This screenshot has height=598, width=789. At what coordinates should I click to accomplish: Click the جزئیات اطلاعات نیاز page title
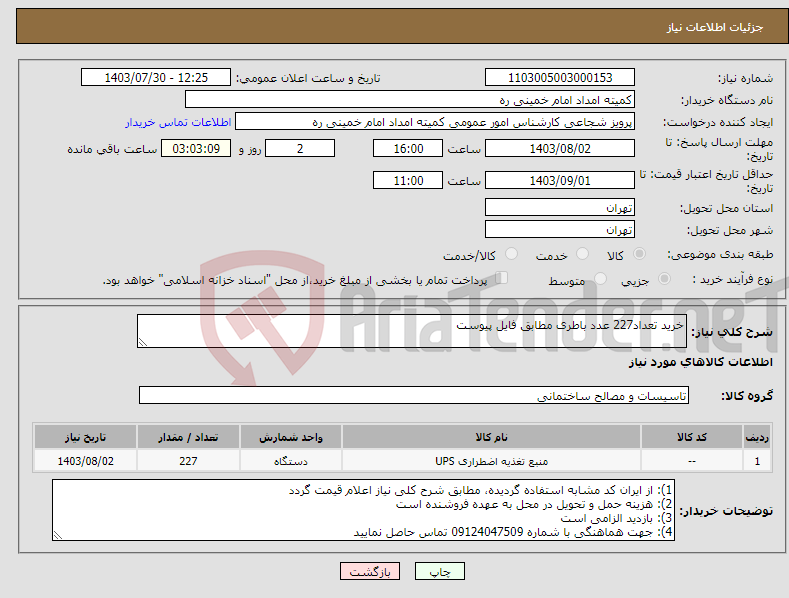point(715,27)
